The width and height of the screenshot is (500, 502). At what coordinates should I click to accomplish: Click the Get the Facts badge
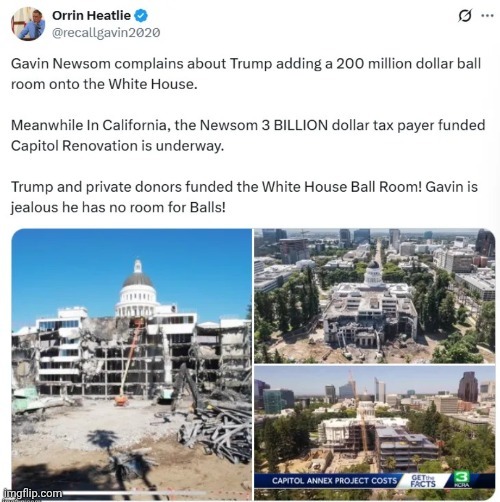pos(423,481)
